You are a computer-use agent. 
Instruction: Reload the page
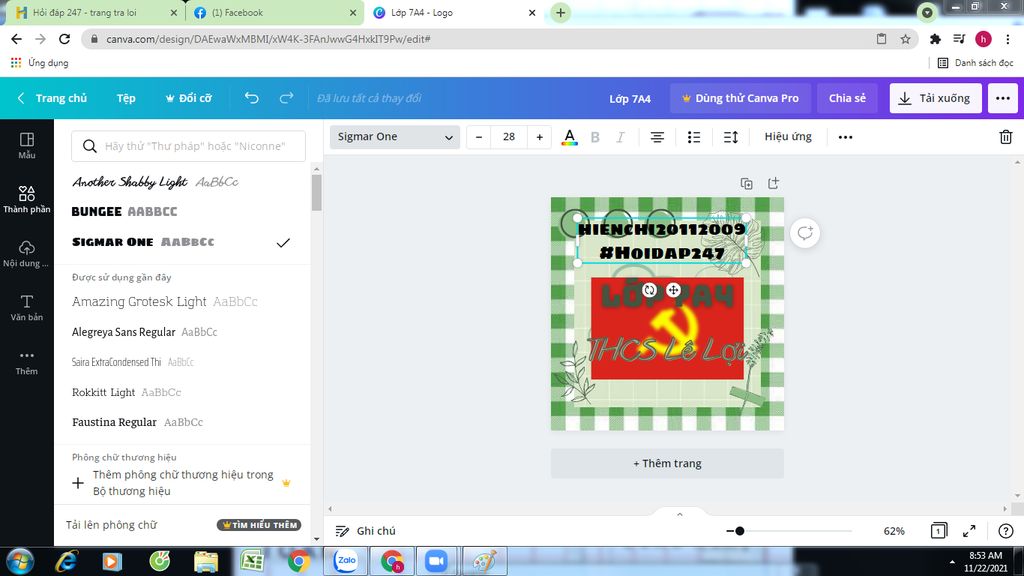point(64,39)
